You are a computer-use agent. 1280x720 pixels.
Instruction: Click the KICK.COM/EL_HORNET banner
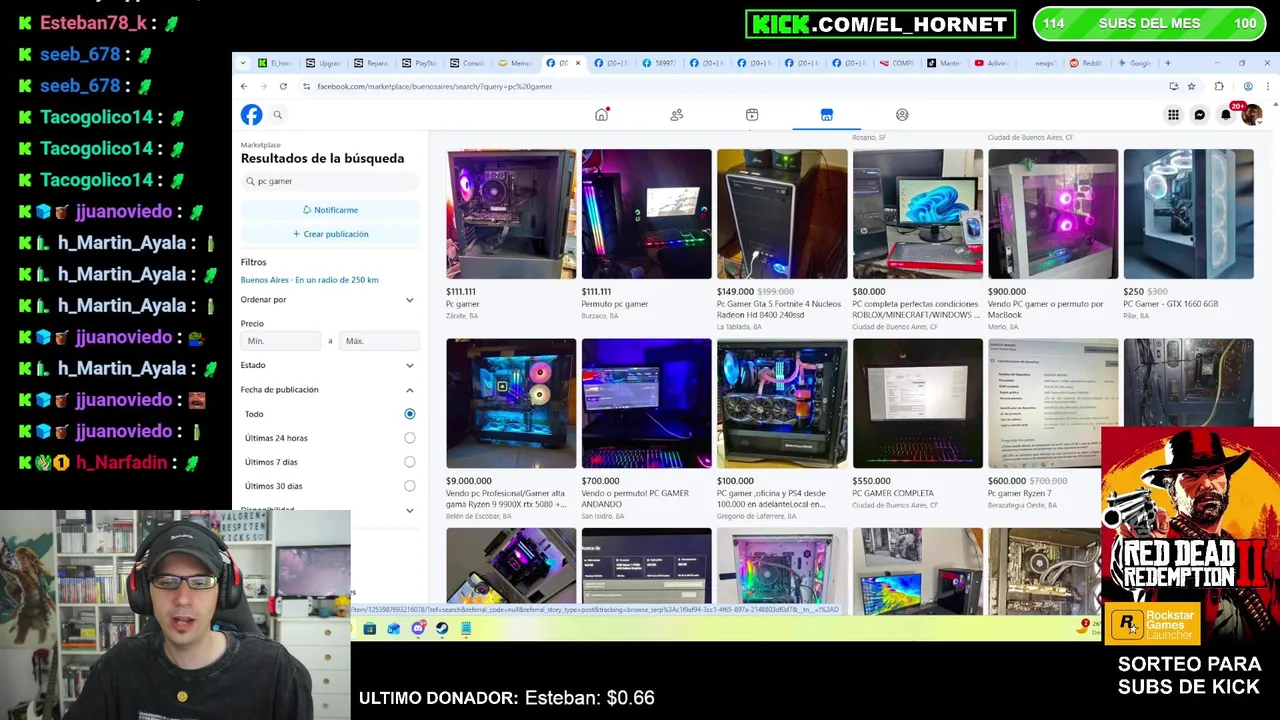(x=880, y=24)
